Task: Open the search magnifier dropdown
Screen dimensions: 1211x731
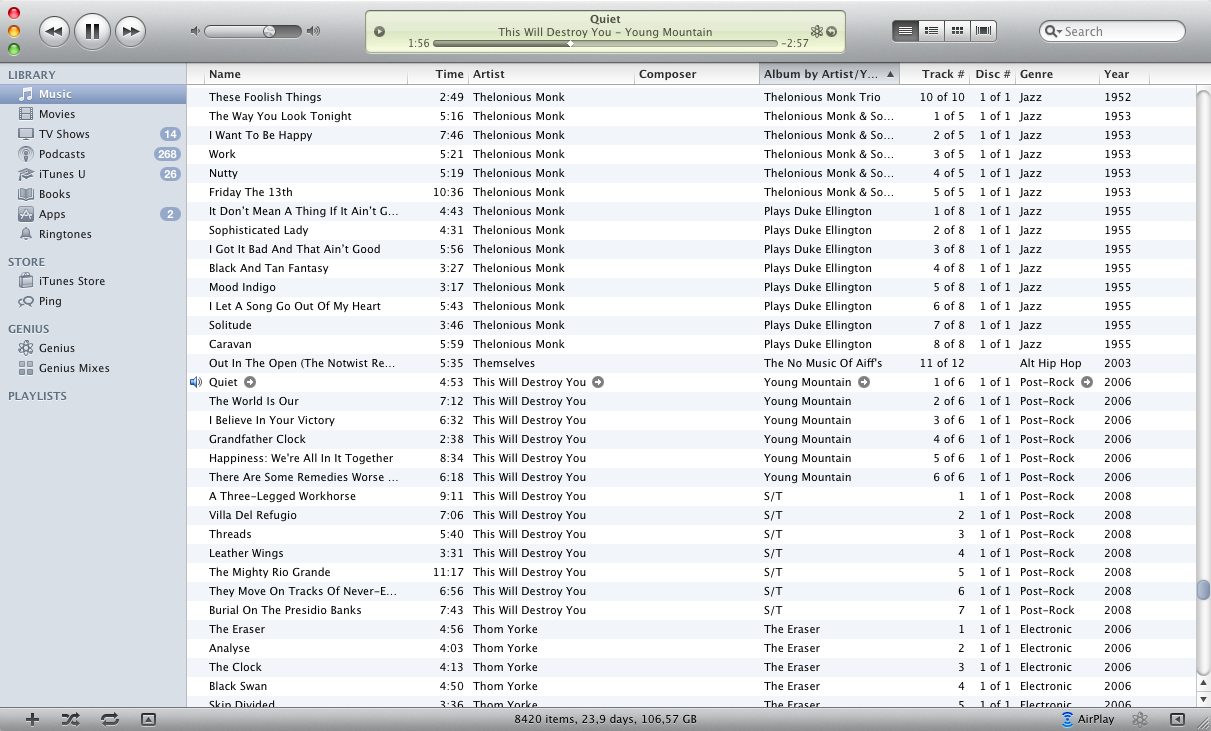Action: [x=1053, y=32]
